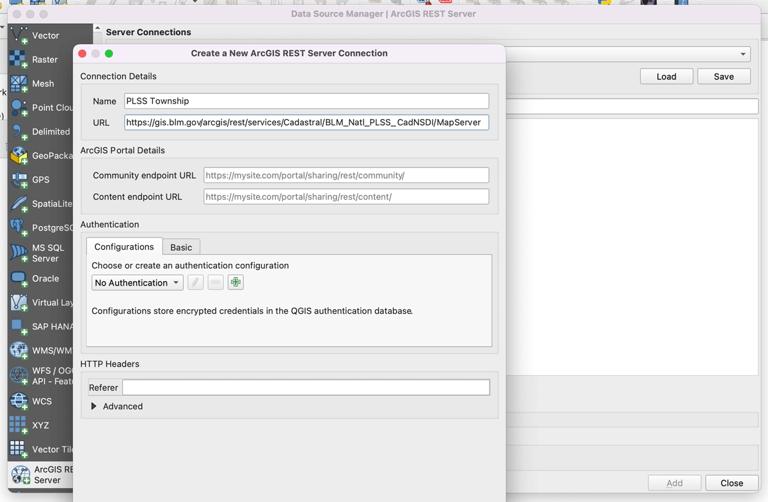This screenshot has height=502, width=768.
Task: Select the ArcGIS REST Server icon
Action: click(x=21, y=475)
